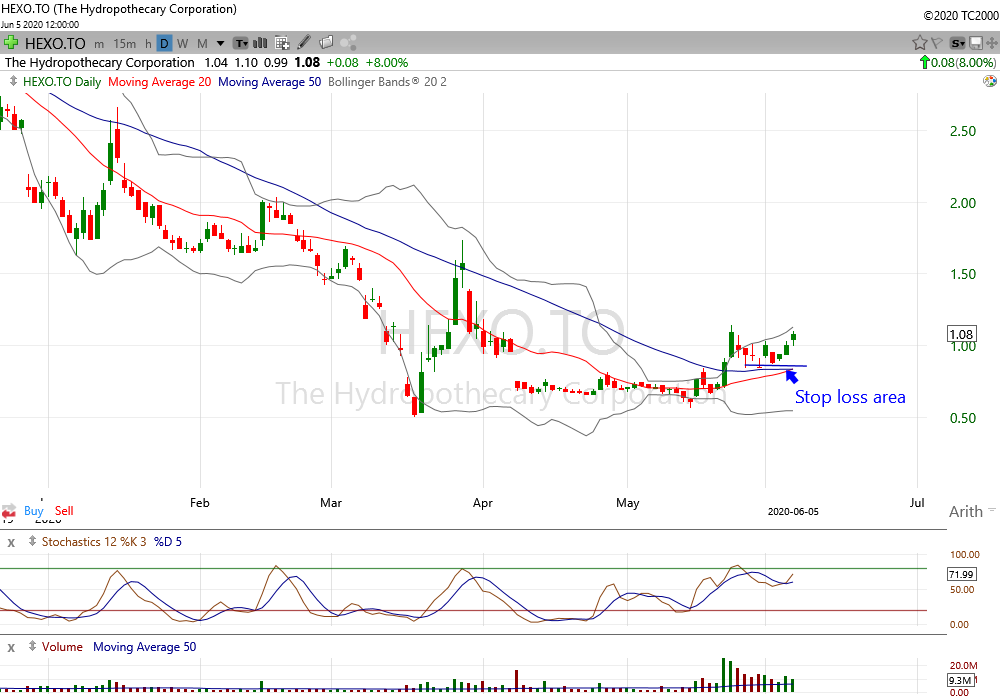Viewport: 1000px width, 700px height.
Task: Click the HEXO.TO symbol field
Action: click(x=55, y=43)
